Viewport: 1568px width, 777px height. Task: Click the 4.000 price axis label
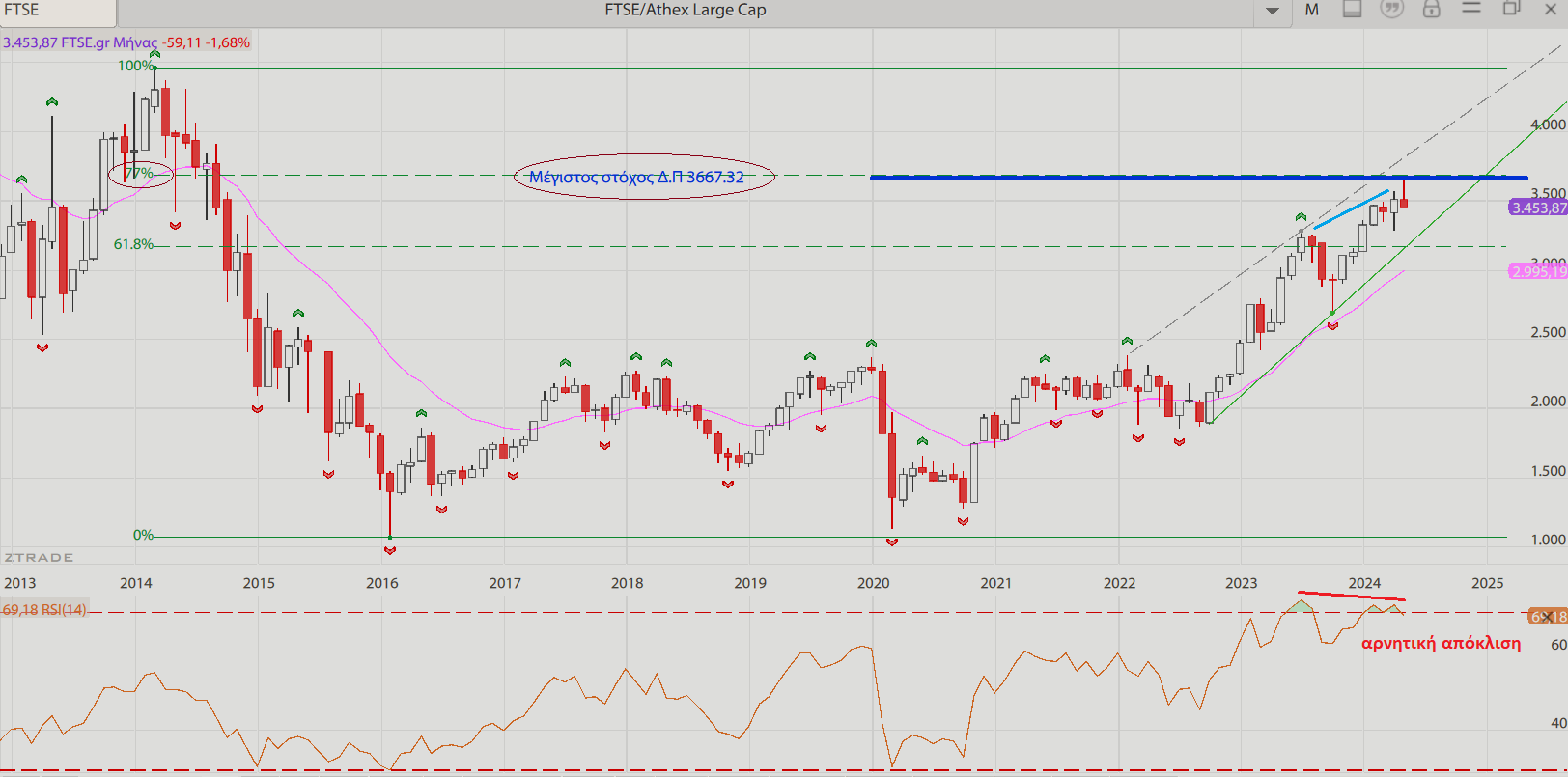(x=1548, y=125)
